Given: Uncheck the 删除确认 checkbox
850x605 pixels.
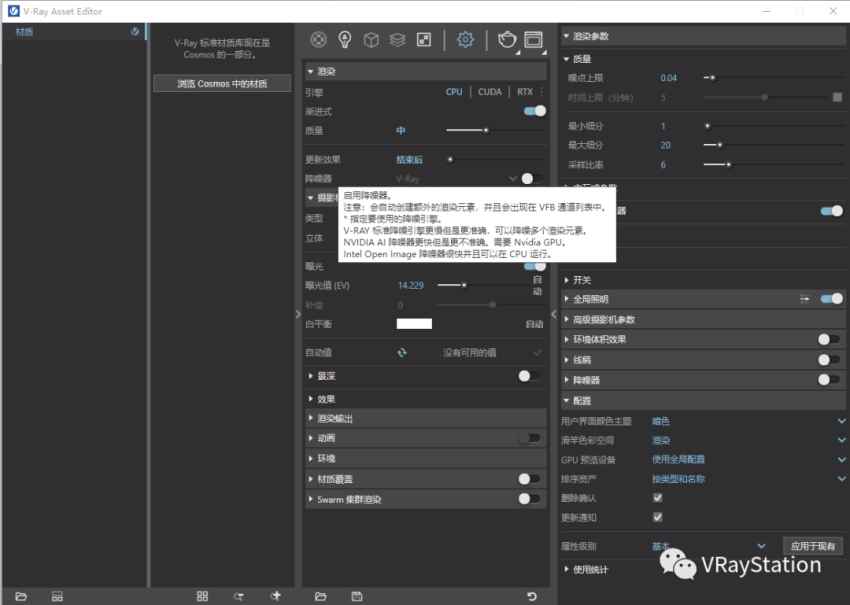Looking at the screenshot, I should 658,498.
